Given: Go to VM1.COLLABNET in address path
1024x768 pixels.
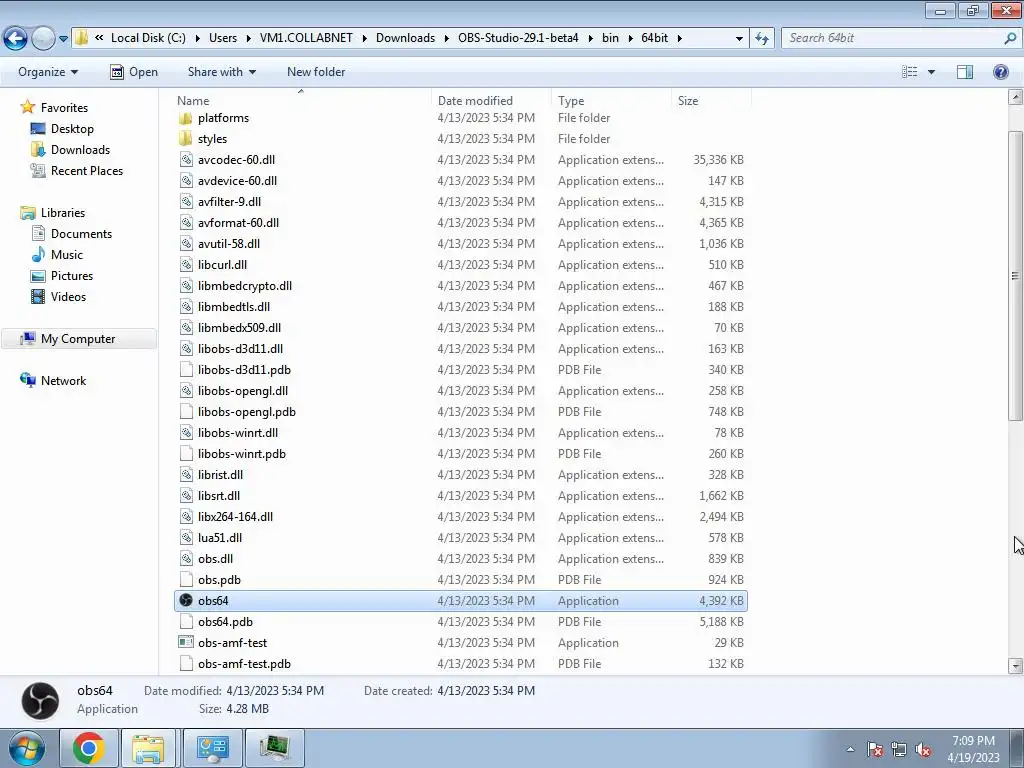Looking at the screenshot, I should pyautogui.click(x=306, y=38).
